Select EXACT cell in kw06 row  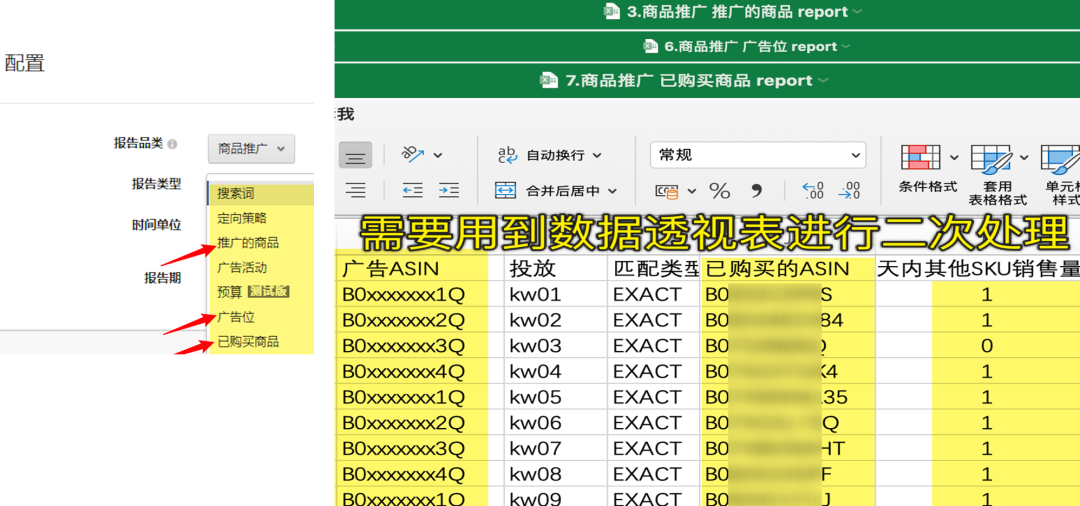[x=653, y=423]
